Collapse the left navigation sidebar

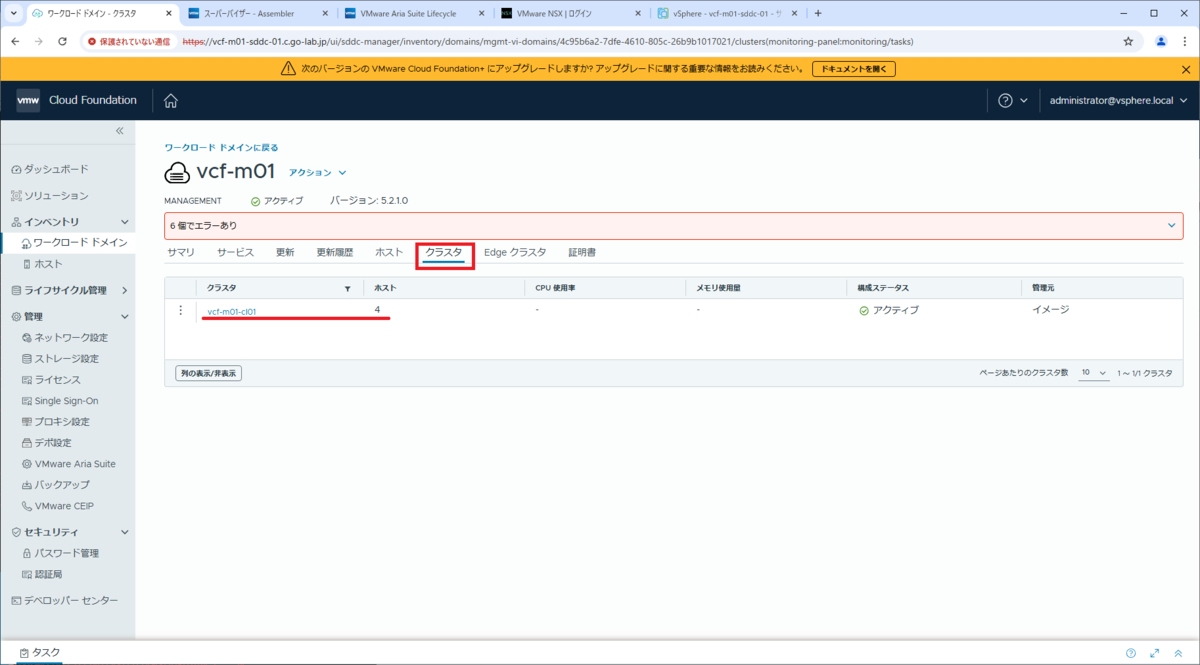(x=119, y=131)
